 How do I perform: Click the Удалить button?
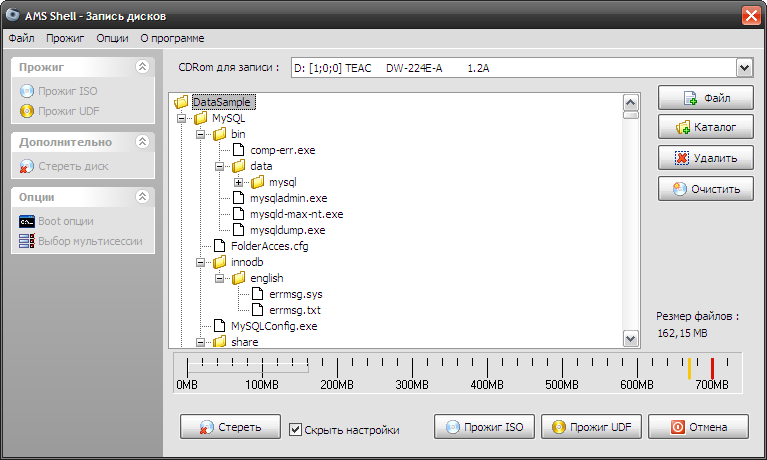tap(705, 158)
